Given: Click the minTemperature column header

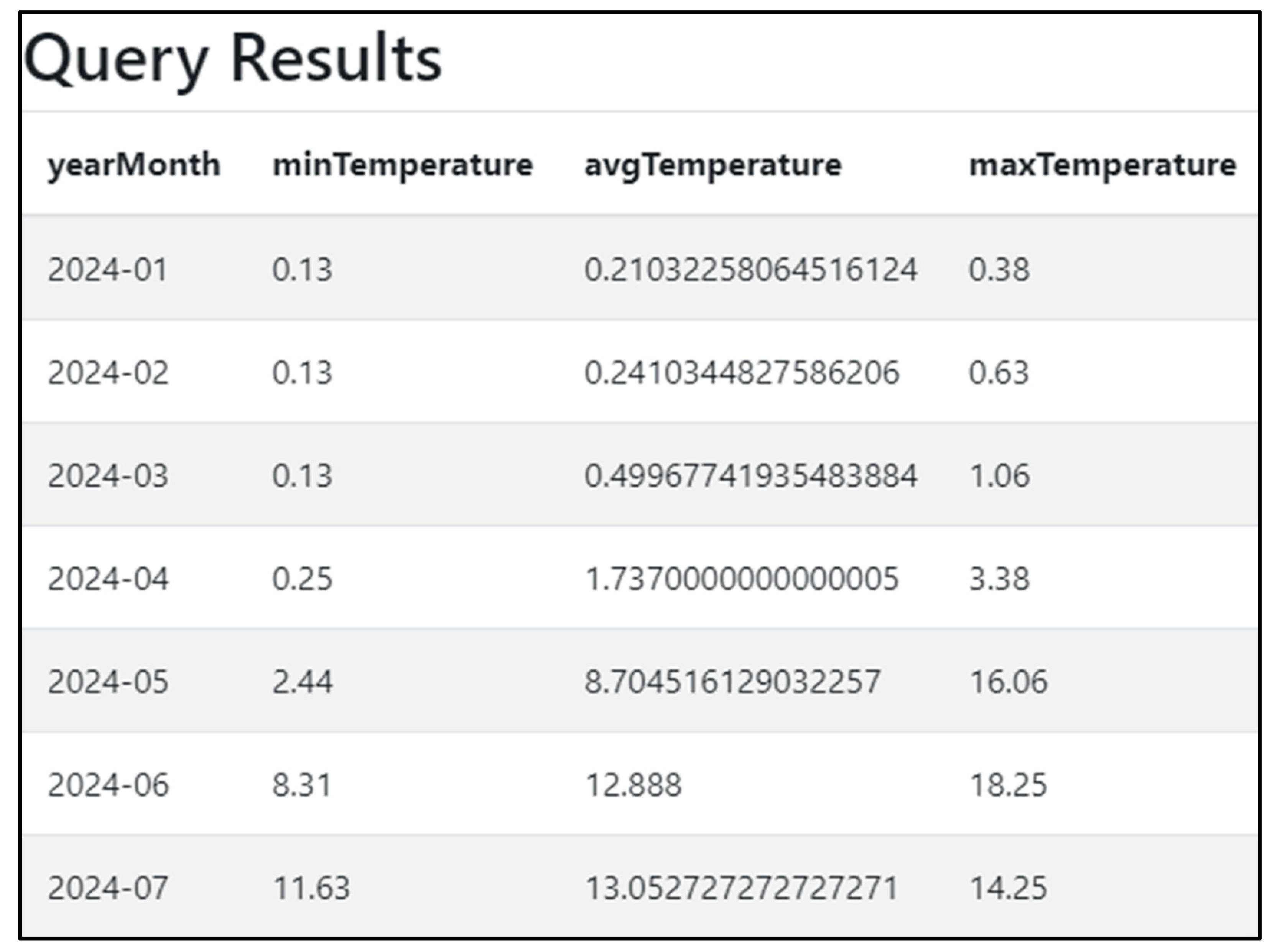Looking at the screenshot, I should 403,165.
